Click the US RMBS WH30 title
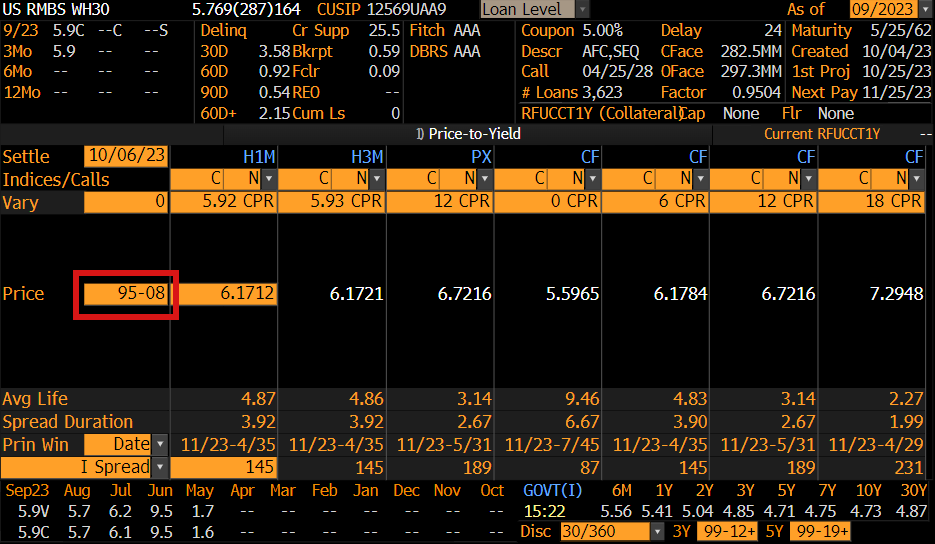This screenshot has height=544, width=935. [56, 9]
